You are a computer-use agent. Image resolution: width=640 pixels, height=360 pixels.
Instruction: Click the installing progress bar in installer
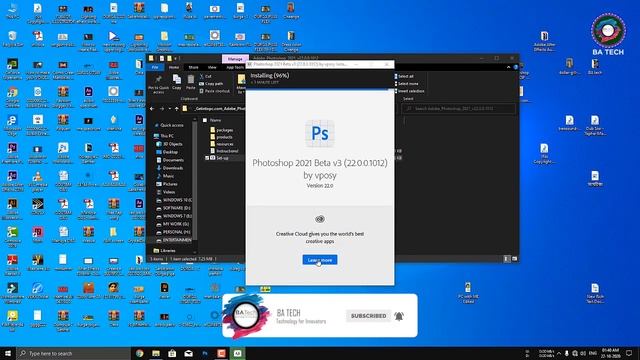[x=320, y=89]
